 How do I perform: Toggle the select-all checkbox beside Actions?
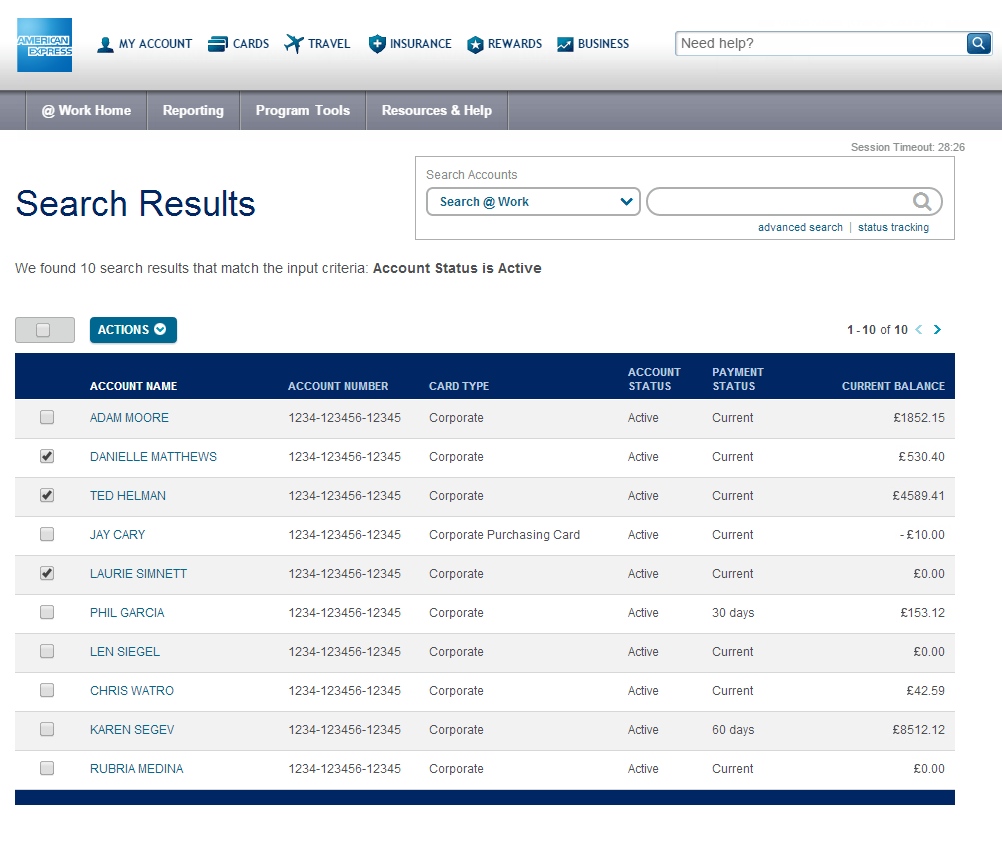tap(43, 330)
